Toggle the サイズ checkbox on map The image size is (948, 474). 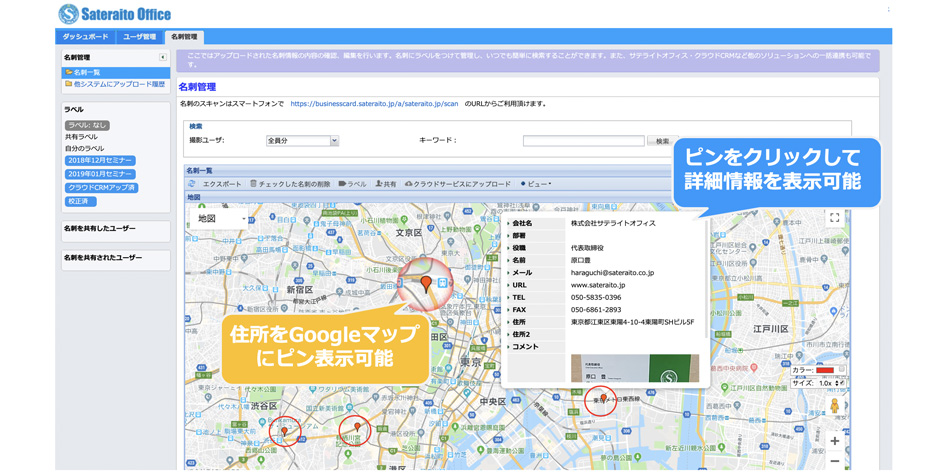click(843, 383)
